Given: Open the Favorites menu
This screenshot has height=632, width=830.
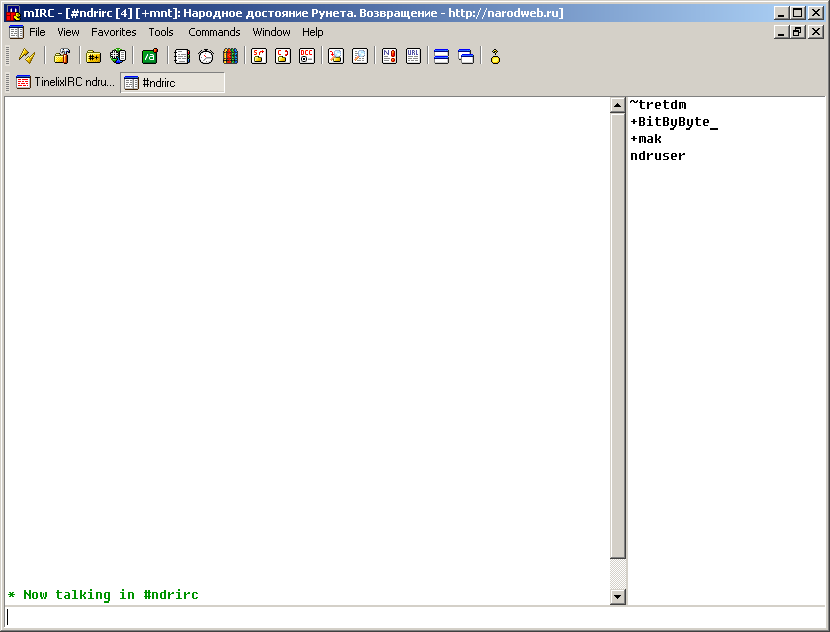Looking at the screenshot, I should pos(113,32).
